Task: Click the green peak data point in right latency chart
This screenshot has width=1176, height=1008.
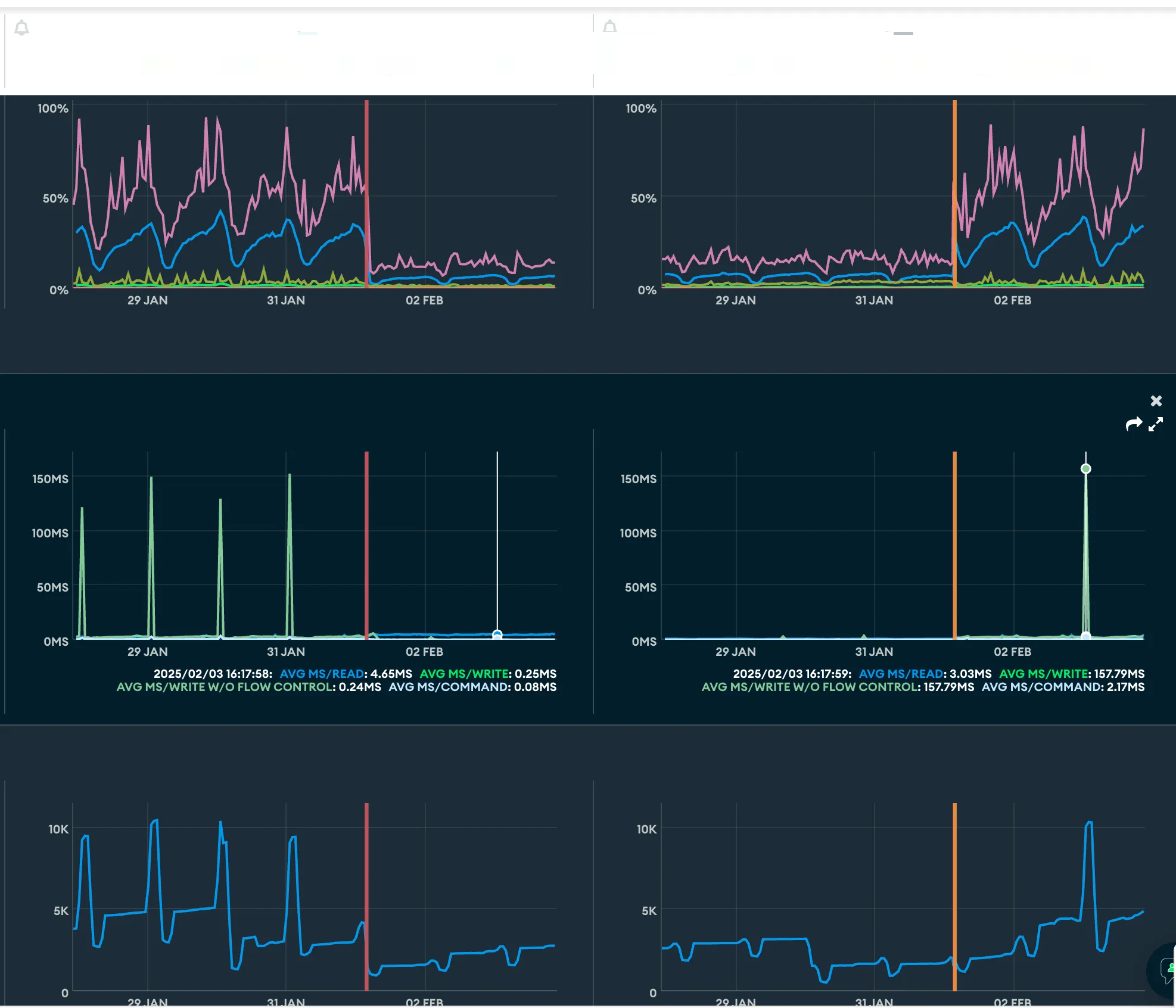Action: [x=1086, y=469]
